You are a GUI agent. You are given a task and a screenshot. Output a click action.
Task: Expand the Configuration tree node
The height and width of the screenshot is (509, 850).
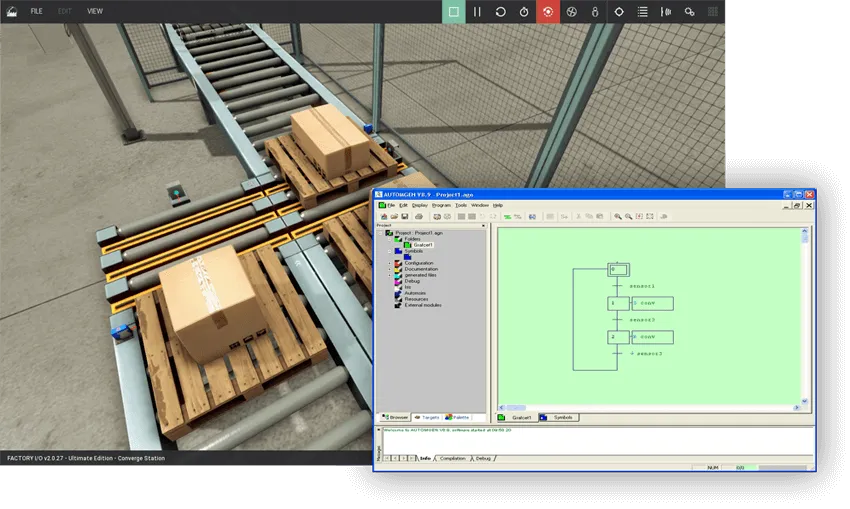(x=390, y=263)
